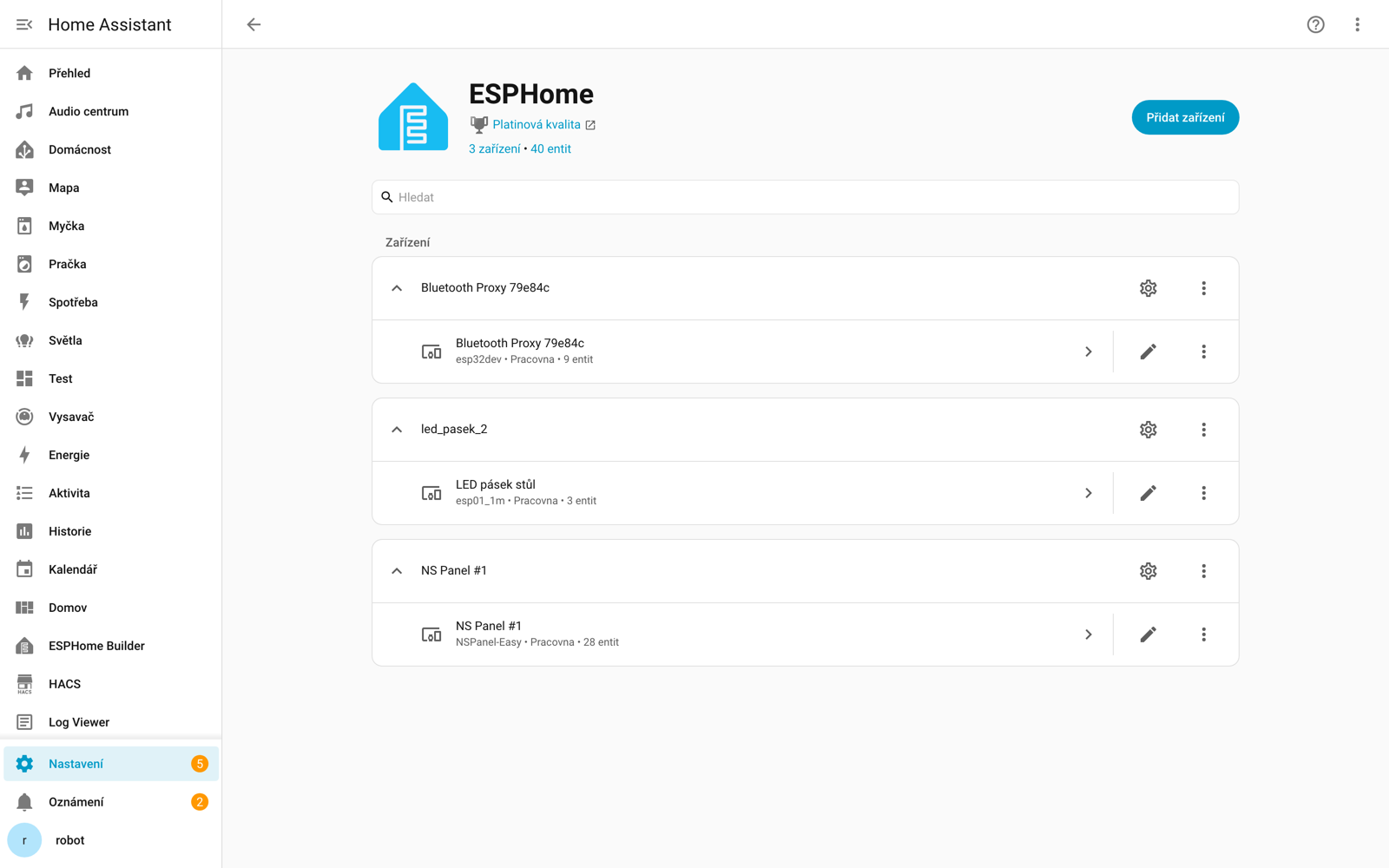Open settings gear for Bluetooth Proxy 79e84c
This screenshot has height=868, width=1389.
[x=1148, y=288]
